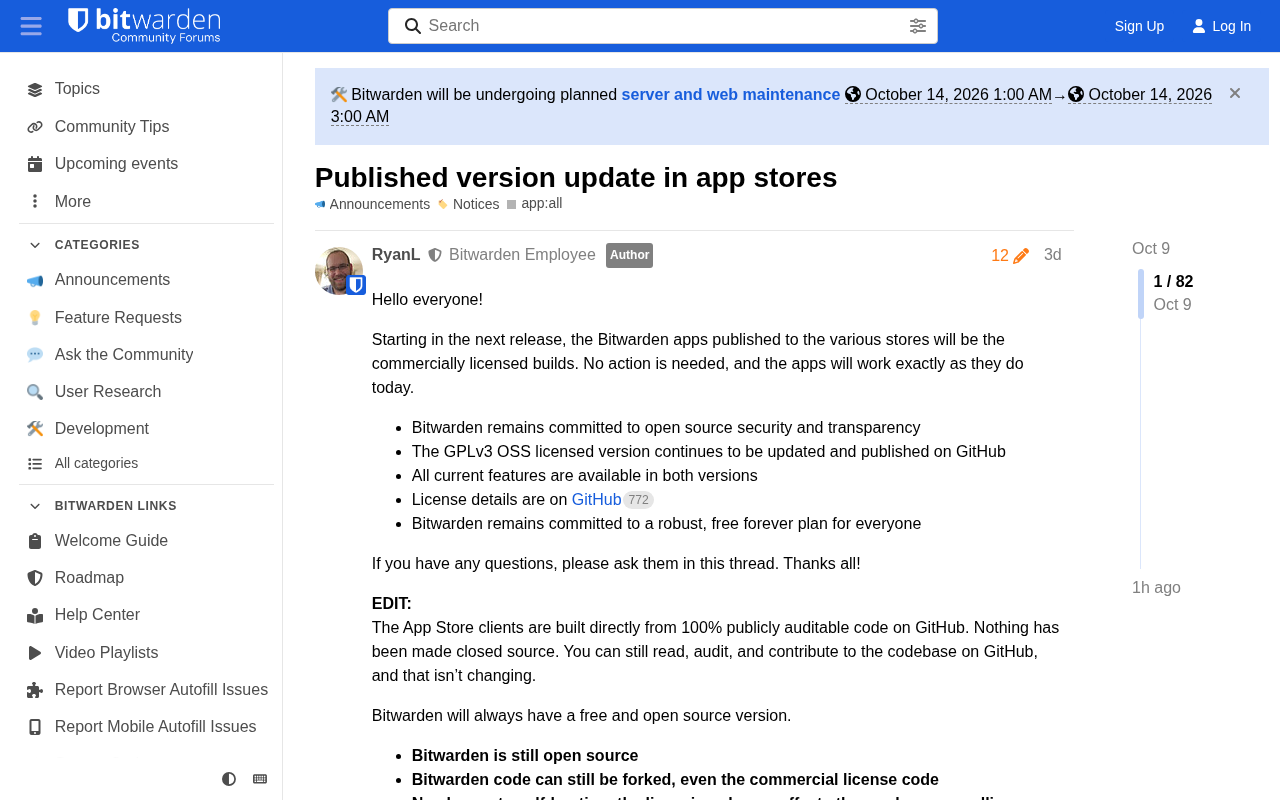This screenshot has height=800, width=1280.
Task: Click Log In button
Action: coord(1221,26)
